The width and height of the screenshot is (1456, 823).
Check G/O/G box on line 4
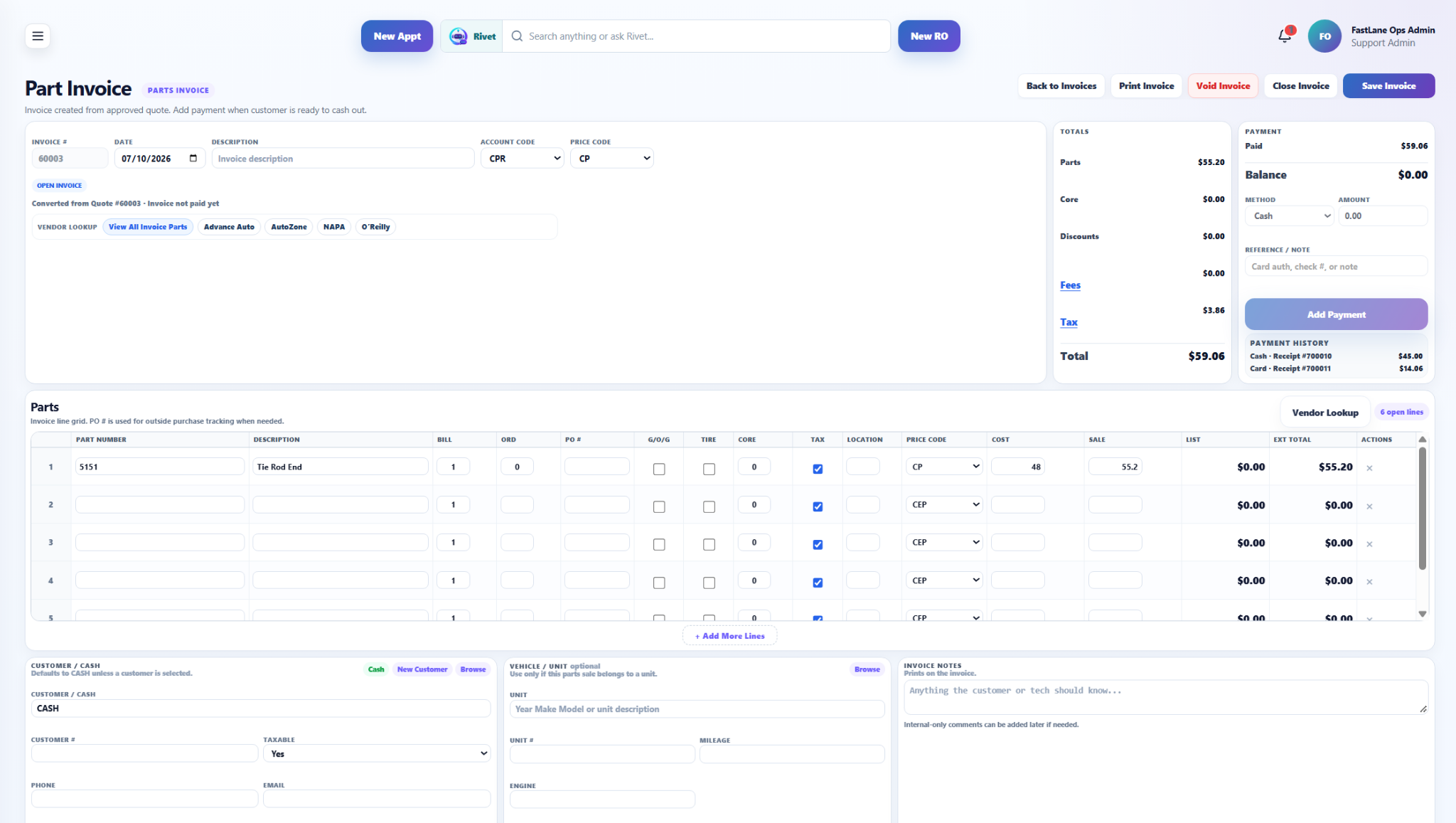click(659, 583)
